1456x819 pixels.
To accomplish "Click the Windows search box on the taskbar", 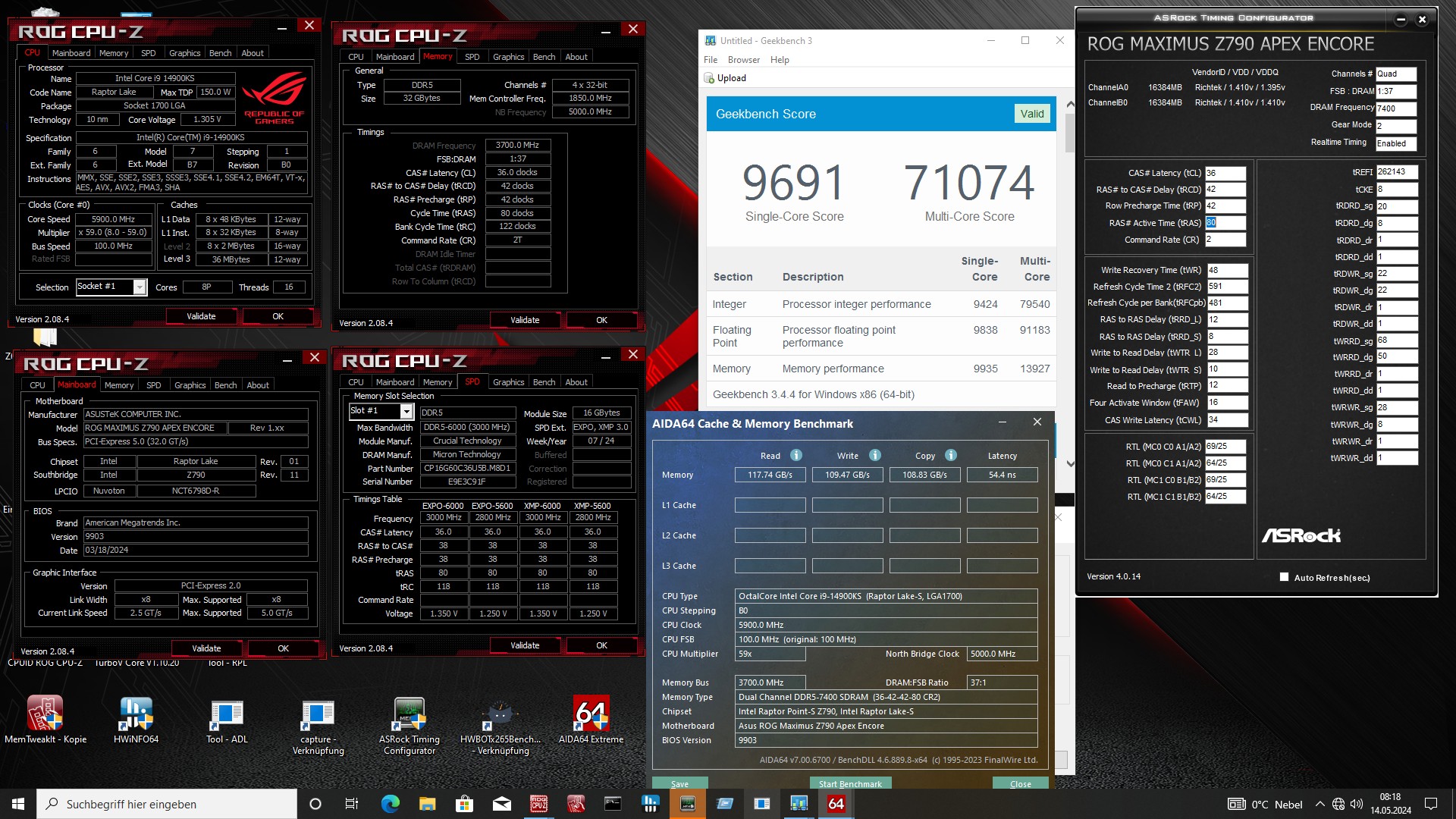I will tap(167, 804).
